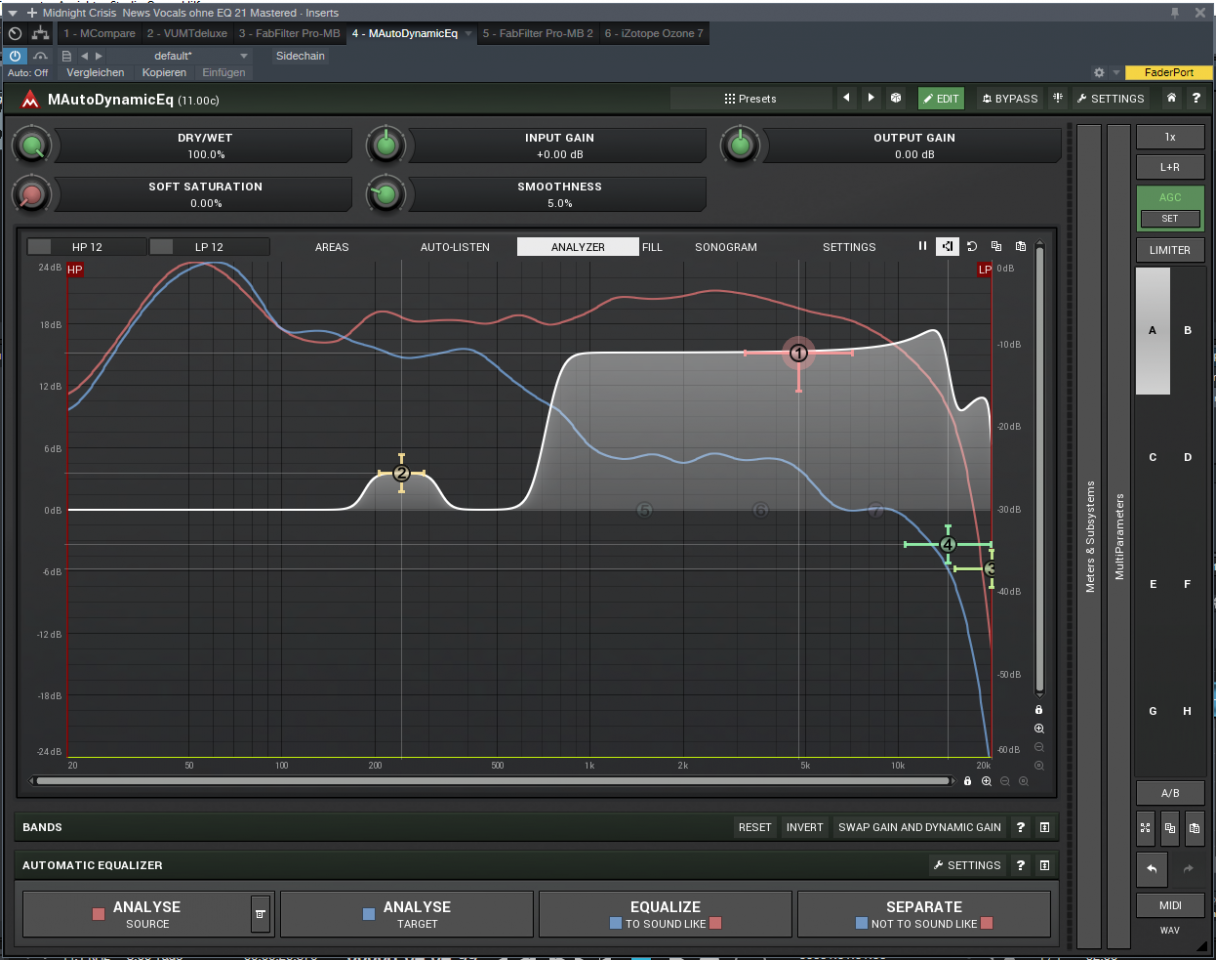Expand the MultiParameters panel
The image size is (1216, 960).
point(1119,536)
